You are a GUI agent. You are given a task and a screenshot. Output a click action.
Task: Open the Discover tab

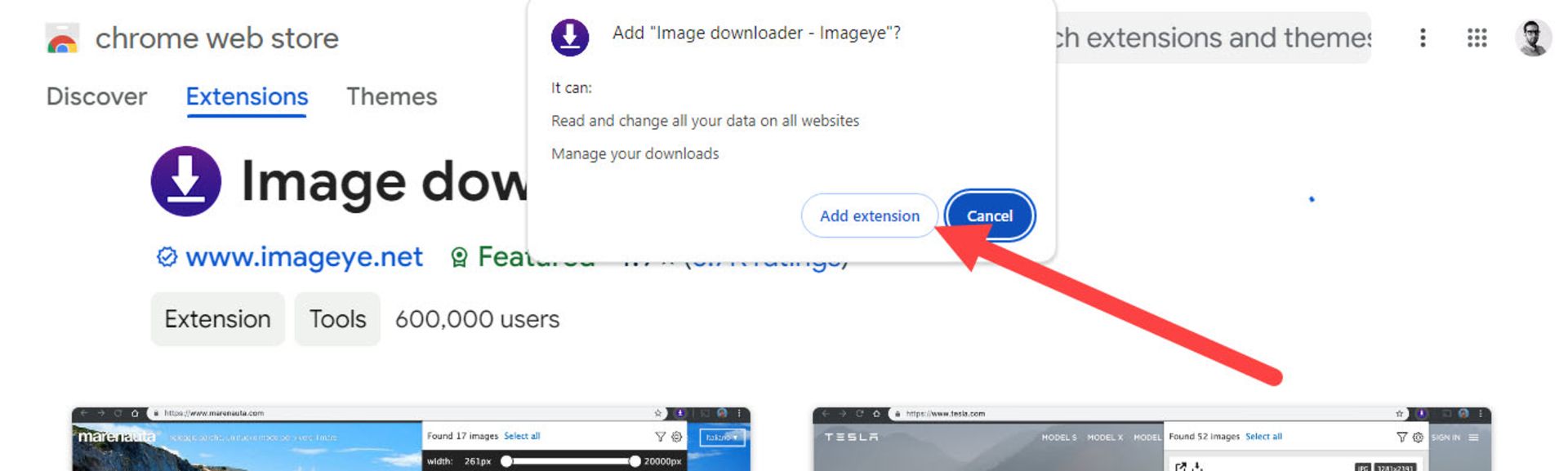pos(96,96)
